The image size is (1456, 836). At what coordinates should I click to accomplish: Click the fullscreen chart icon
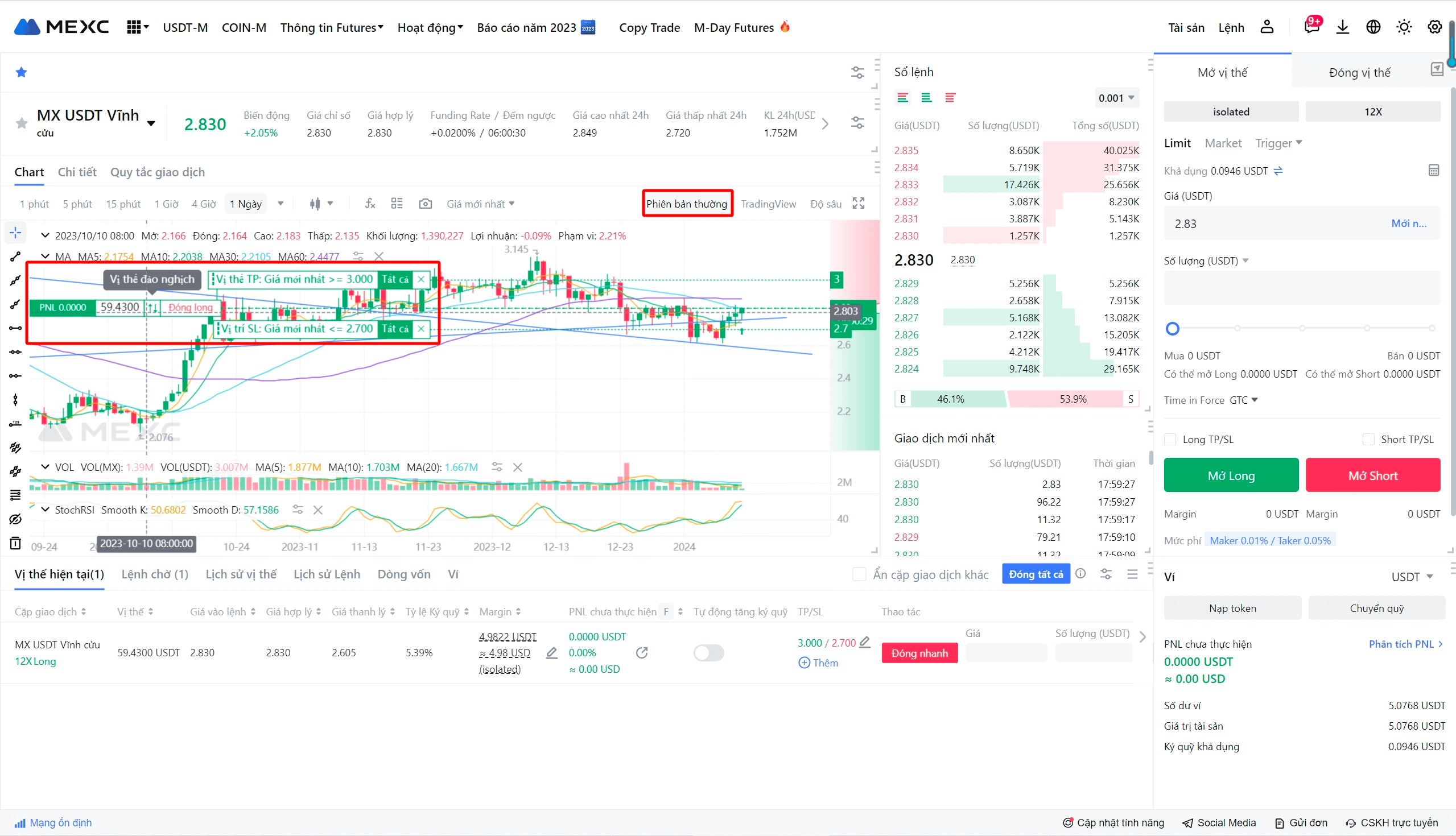point(858,204)
